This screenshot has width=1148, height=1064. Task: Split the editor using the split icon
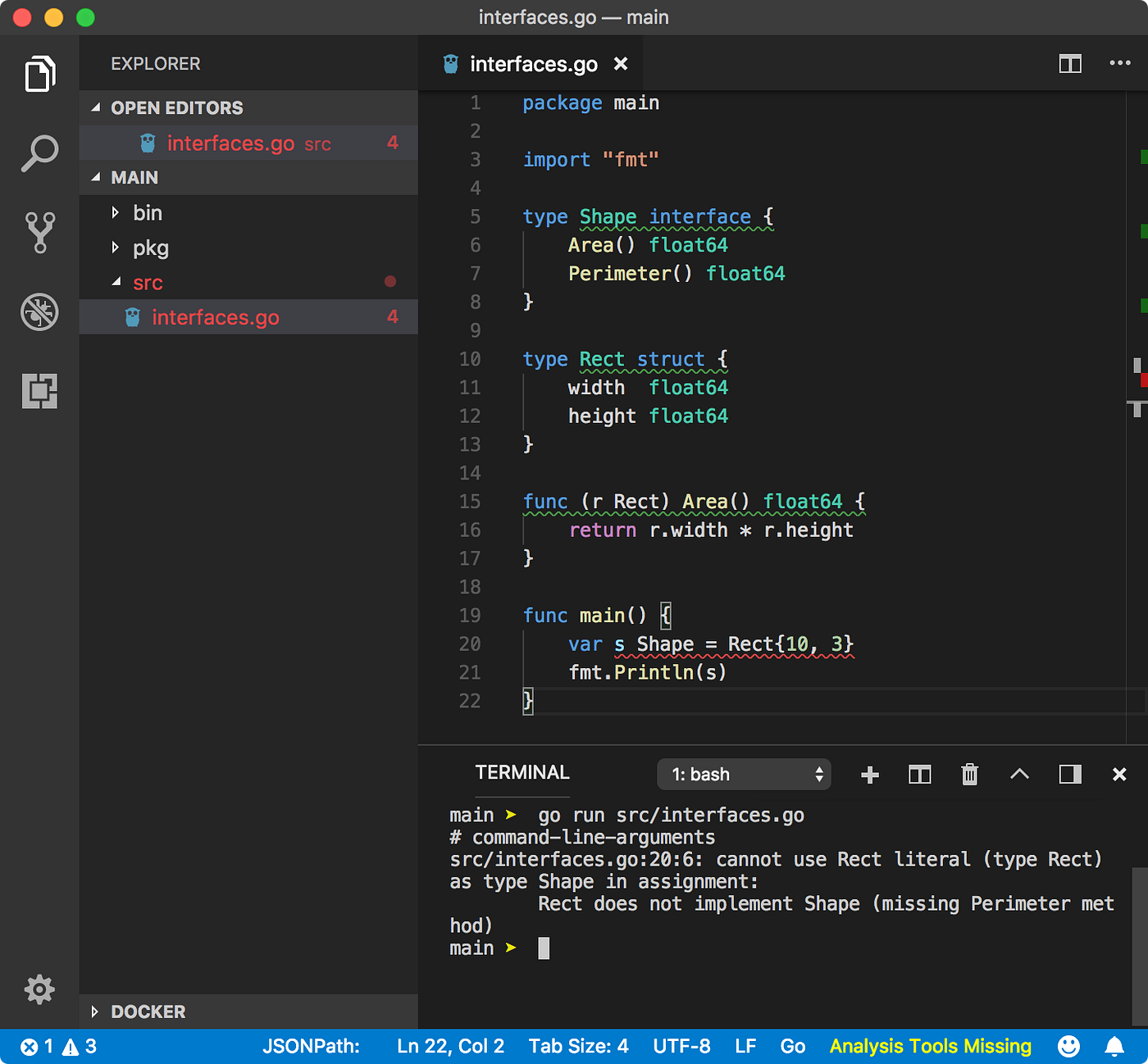pos(1069,63)
